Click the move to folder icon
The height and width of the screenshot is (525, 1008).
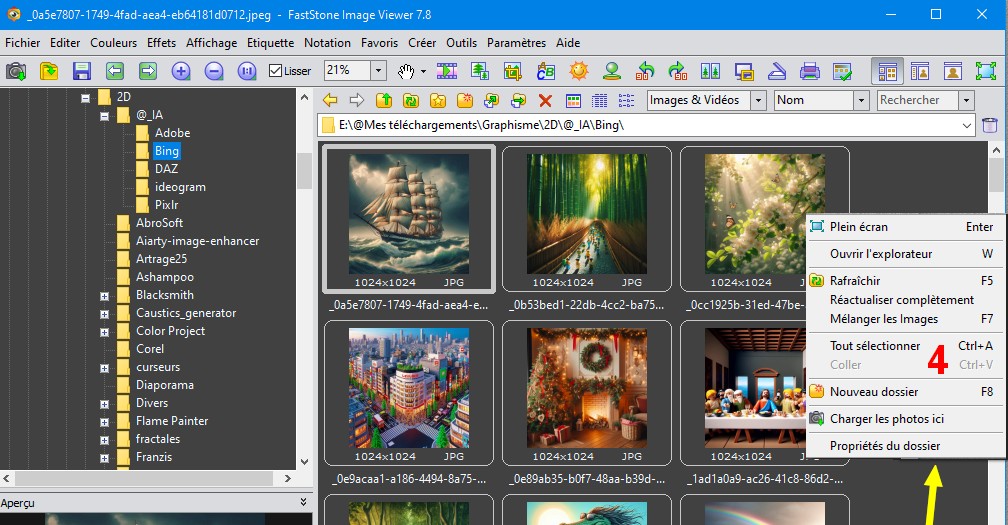(518, 100)
